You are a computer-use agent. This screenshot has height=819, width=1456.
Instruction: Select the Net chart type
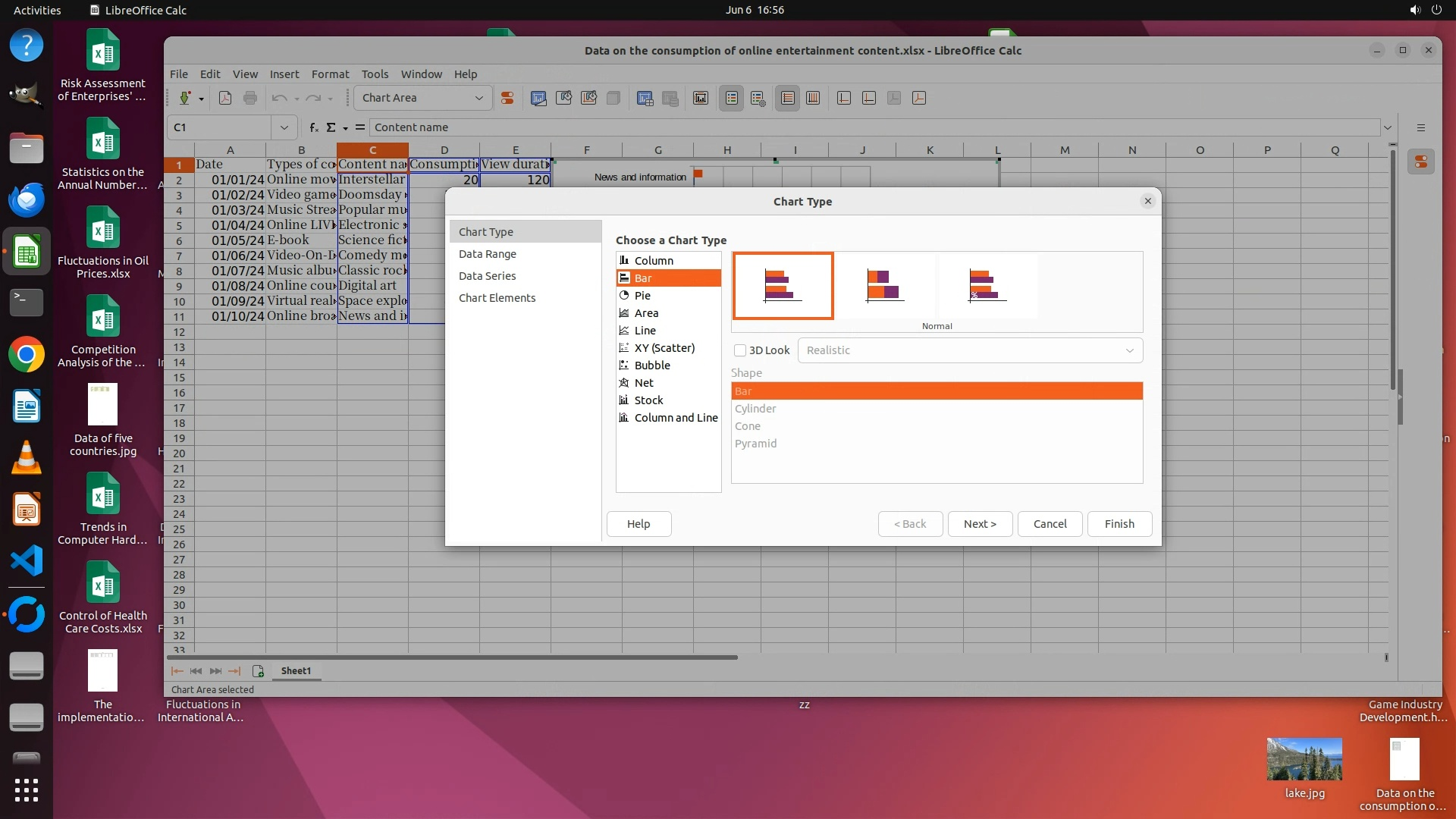643,383
